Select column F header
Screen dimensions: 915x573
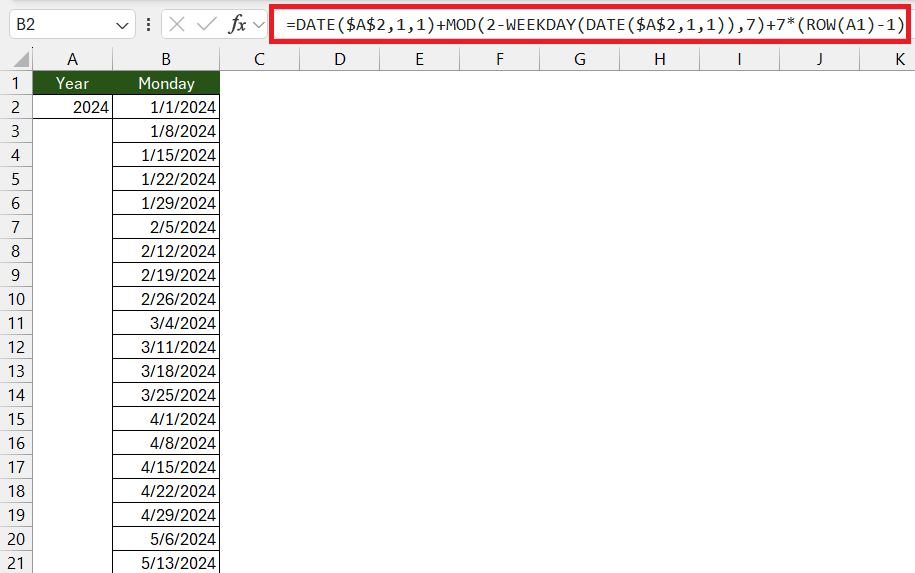[x=500, y=59]
